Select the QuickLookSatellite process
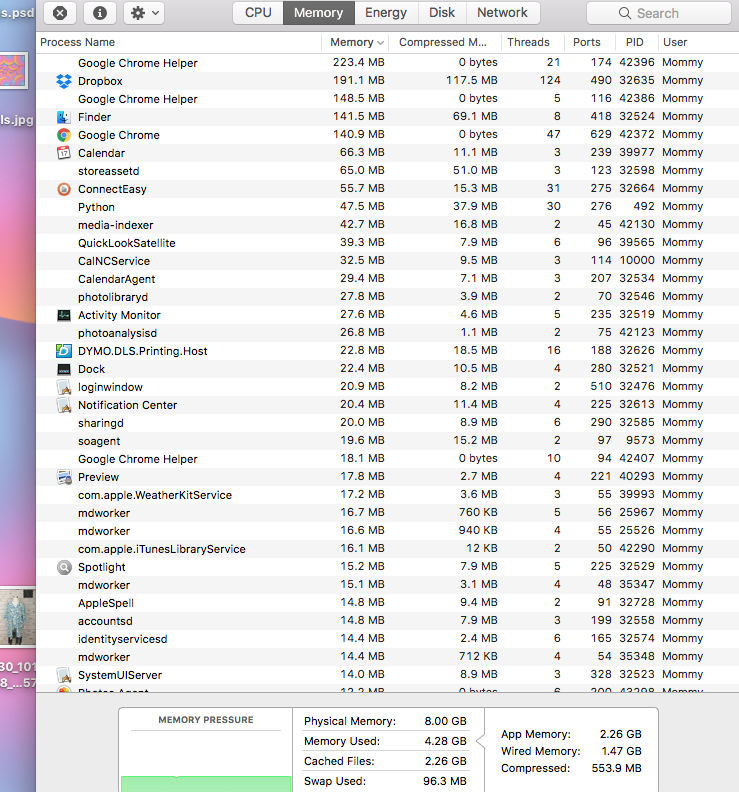 tap(387, 243)
